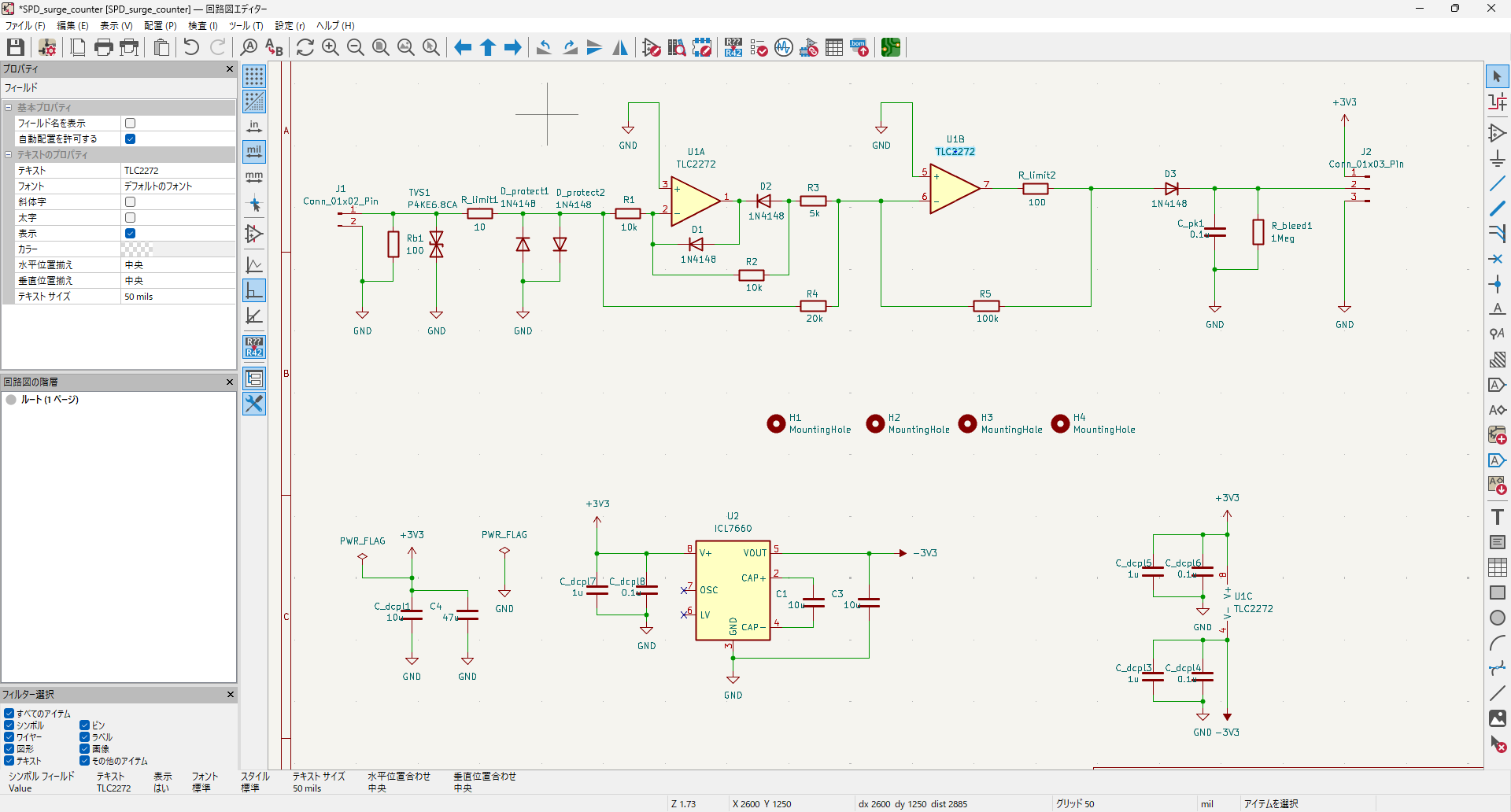
Task: Open the ファイル menu
Action: click(x=25, y=26)
